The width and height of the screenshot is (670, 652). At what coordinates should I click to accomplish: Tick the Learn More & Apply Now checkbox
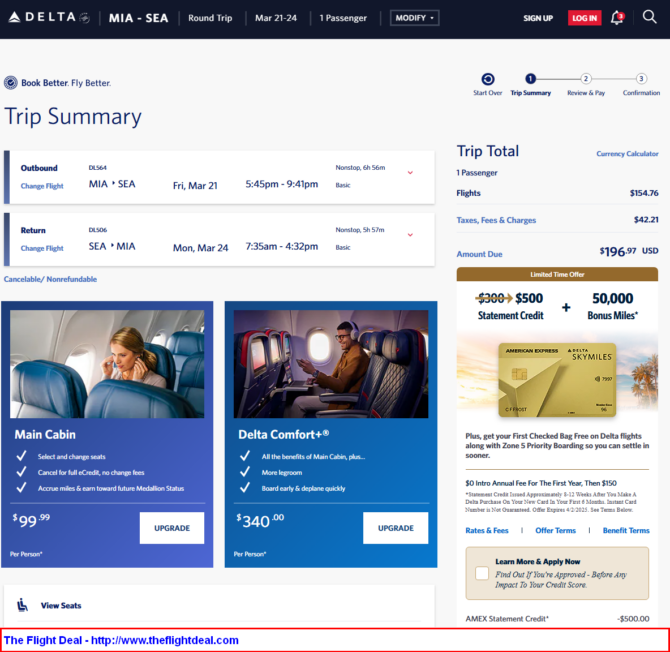(x=482, y=573)
